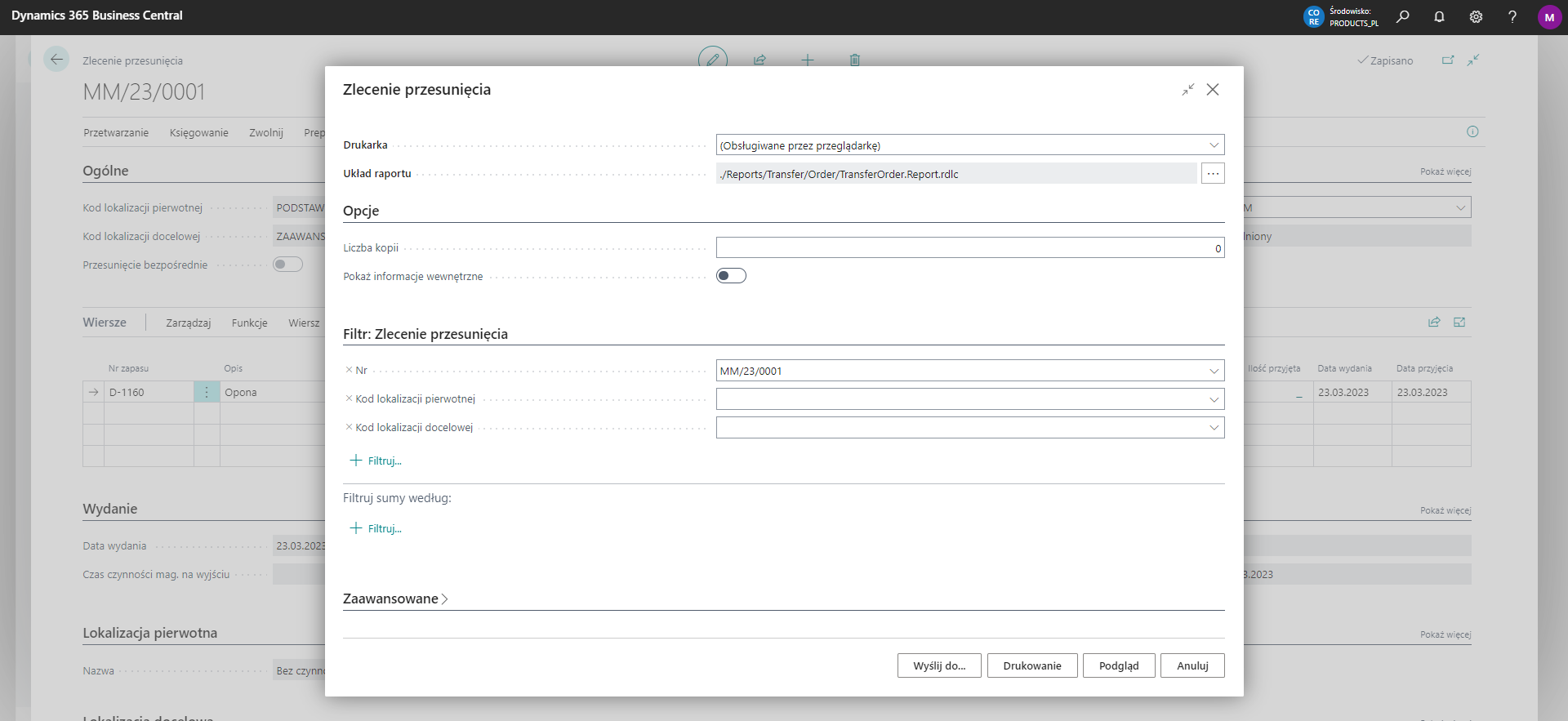This screenshot has height=721, width=1568.
Task: Click the plus icon to create new
Action: coord(808,60)
